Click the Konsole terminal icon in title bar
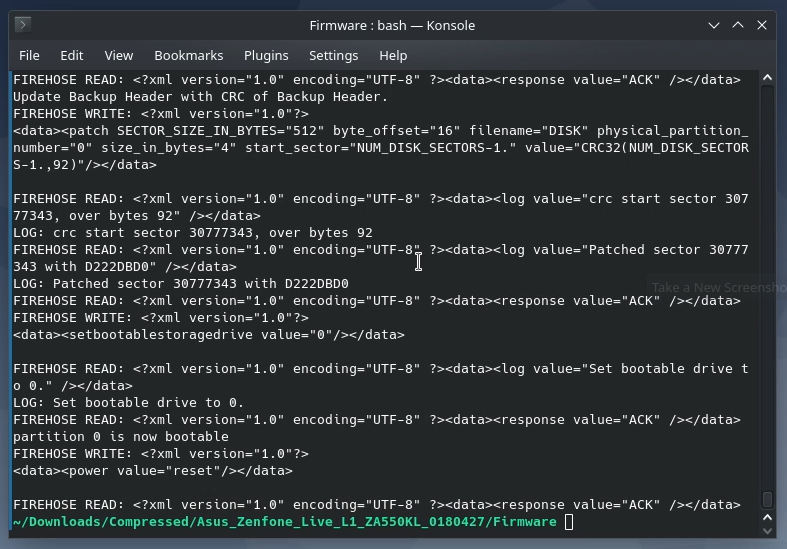This screenshot has width=787, height=549. coord(23,25)
